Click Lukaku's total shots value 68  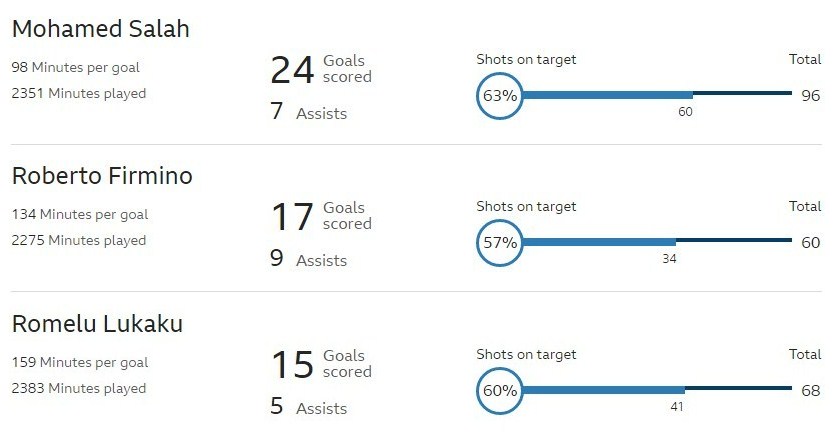(x=810, y=390)
